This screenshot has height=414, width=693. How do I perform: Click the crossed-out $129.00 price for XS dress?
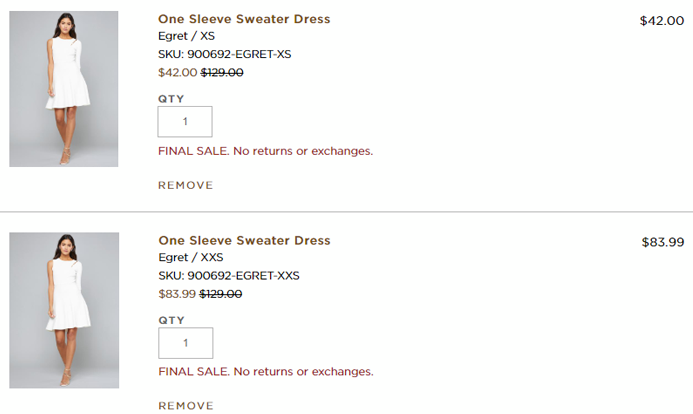[222, 72]
